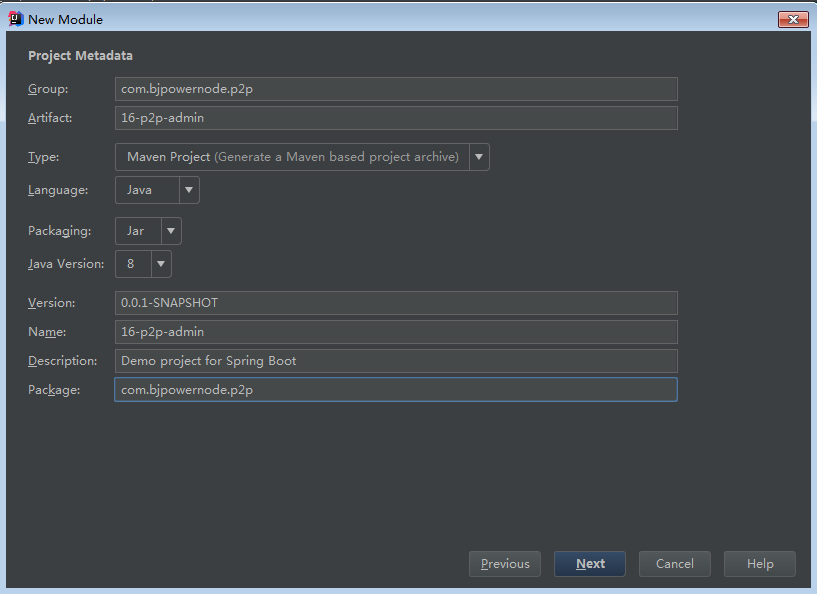Open Help for this dialog
Viewport: 817px width, 594px height.
760,564
